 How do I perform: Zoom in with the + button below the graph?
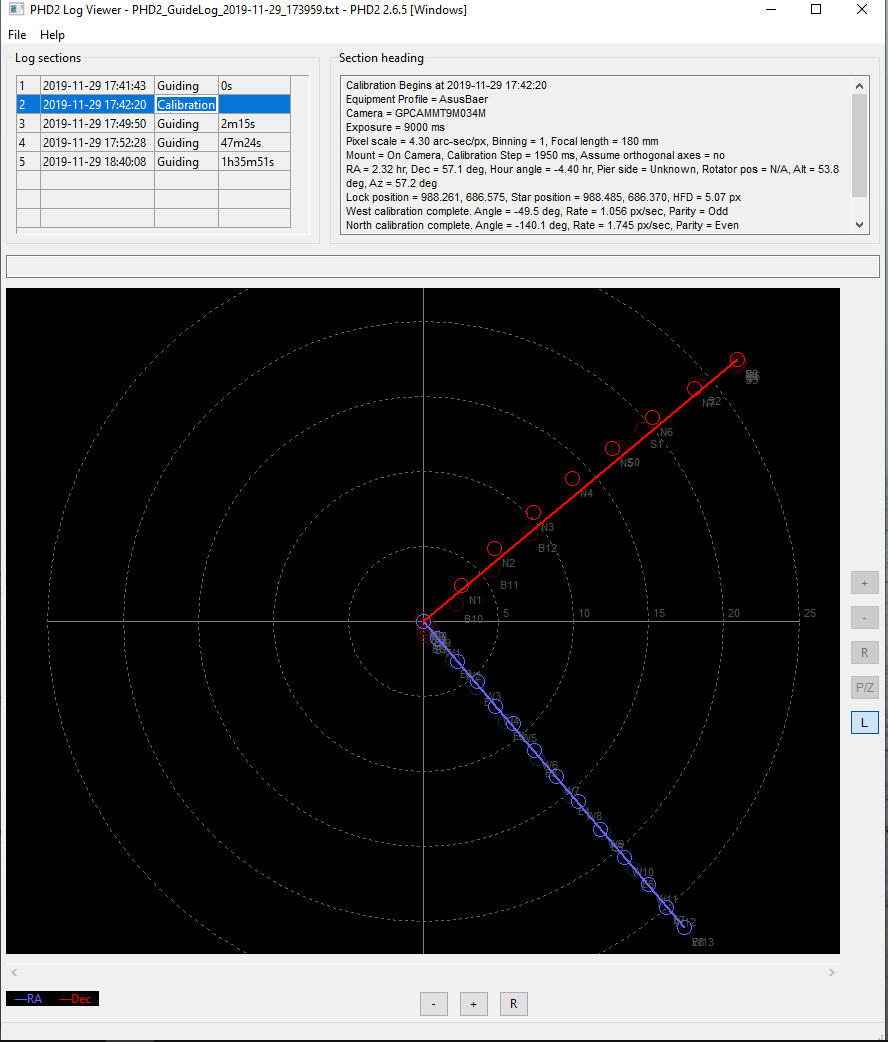[473, 1004]
